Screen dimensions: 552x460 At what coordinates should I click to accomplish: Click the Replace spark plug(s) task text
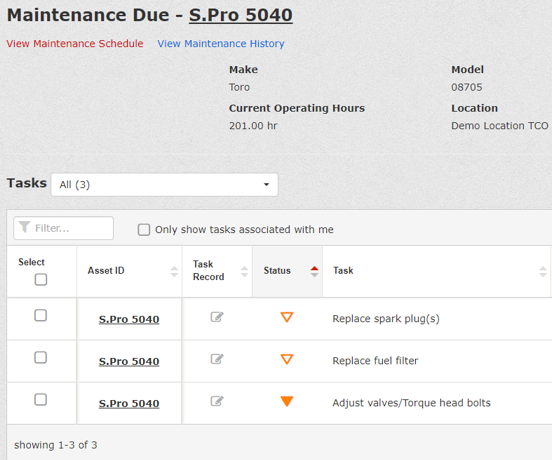point(386,319)
